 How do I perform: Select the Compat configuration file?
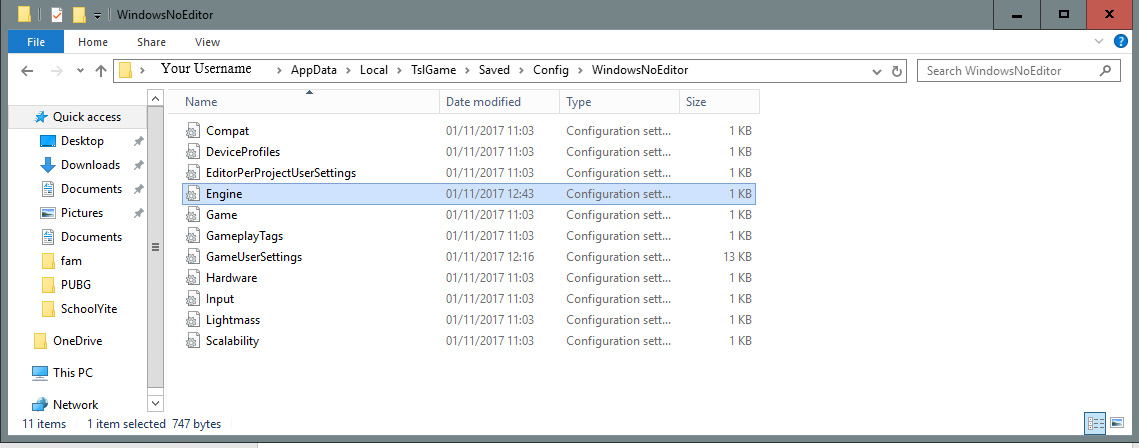[x=469, y=131]
